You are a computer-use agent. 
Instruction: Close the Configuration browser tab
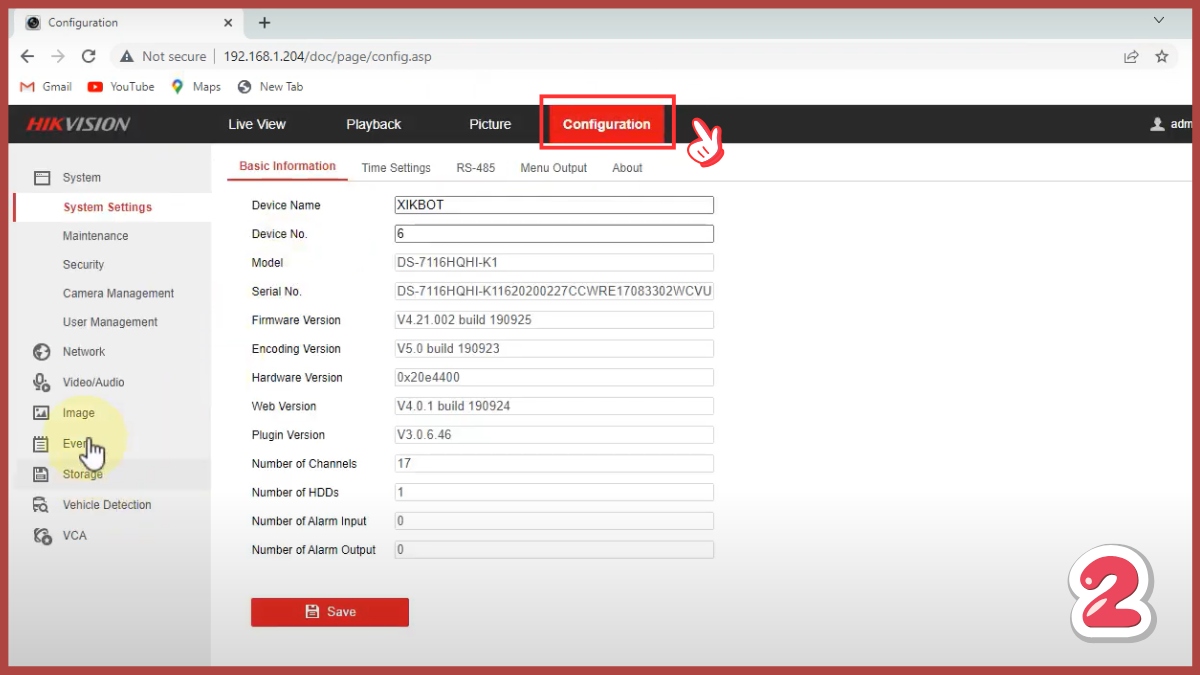click(228, 22)
